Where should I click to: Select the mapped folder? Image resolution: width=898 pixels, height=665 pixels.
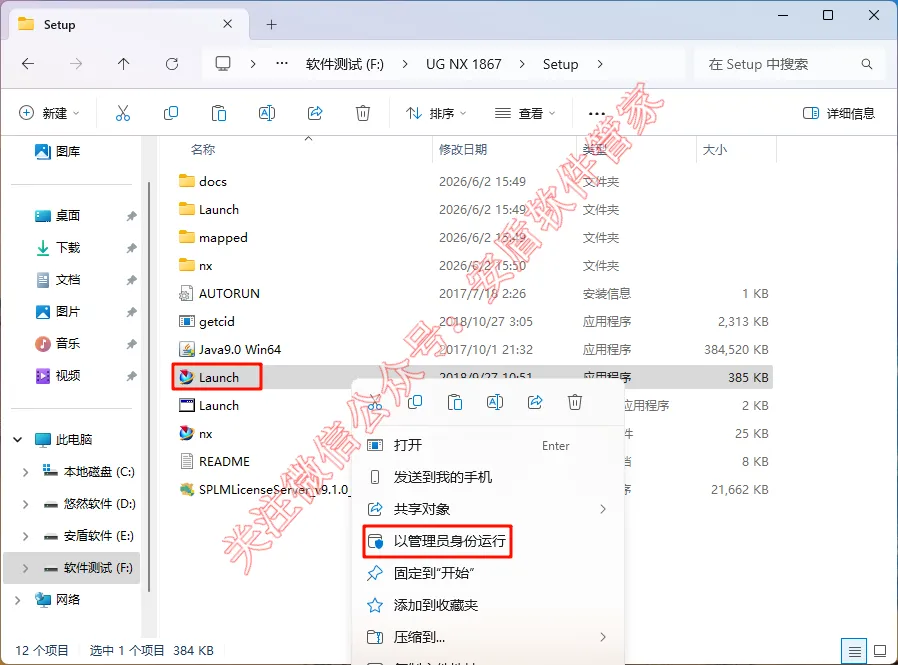(213, 238)
